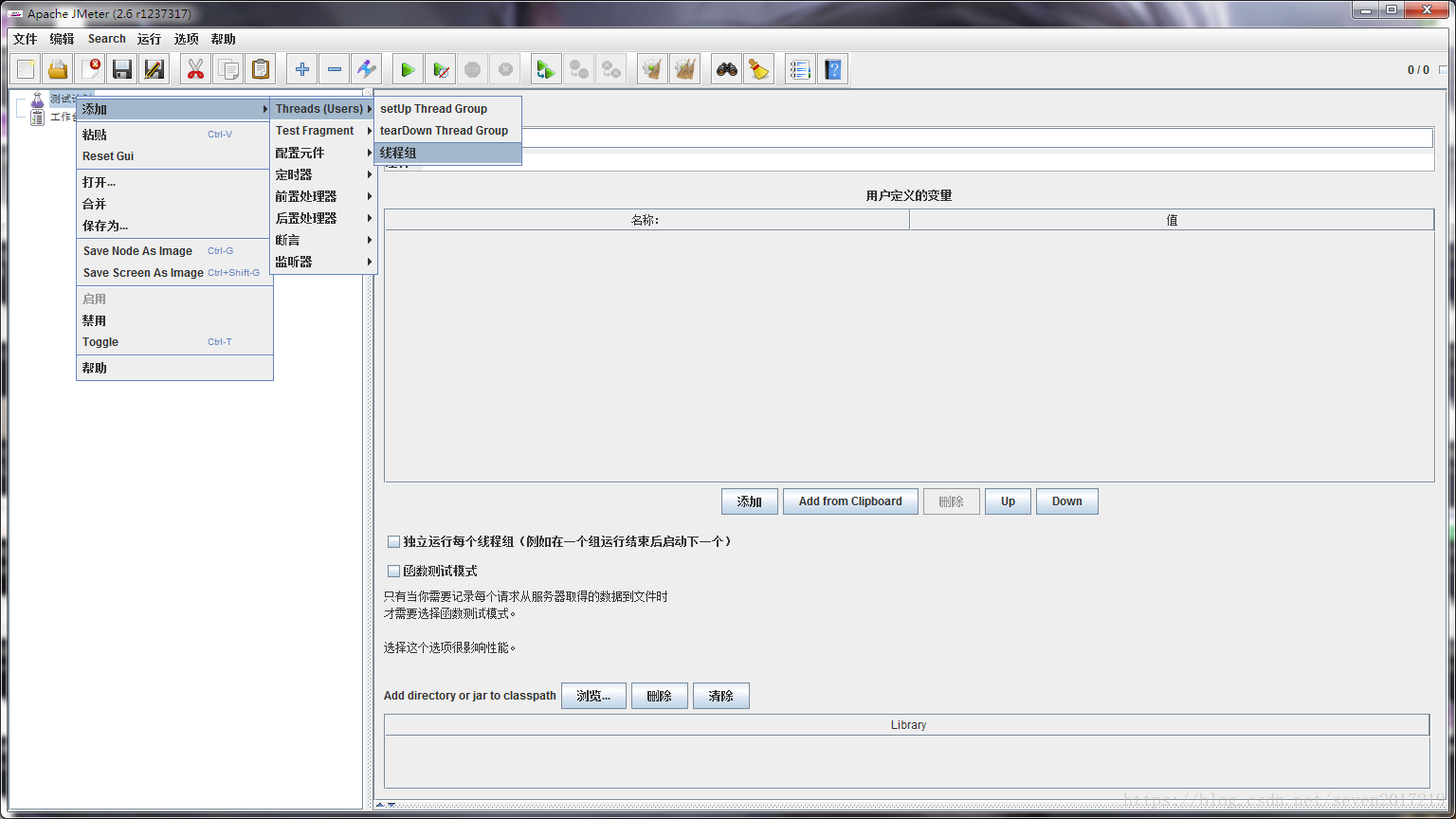1456x819 pixels.
Task: Click the Paste clipboard icon
Action: 260,69
